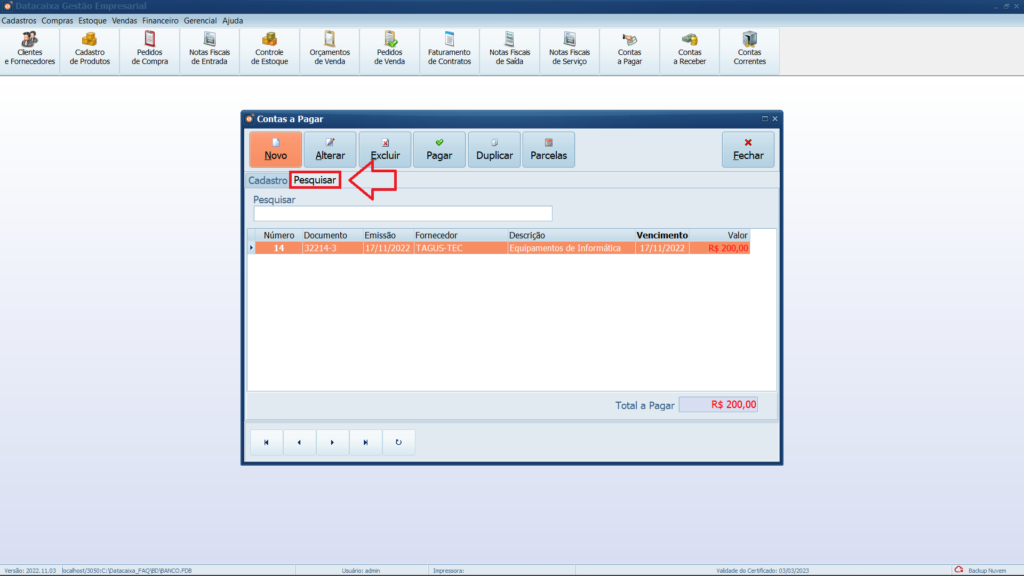Open Contas Correntes toolbar icon
This screenshot has height=576, width=1024.
[x=749, y=49]
